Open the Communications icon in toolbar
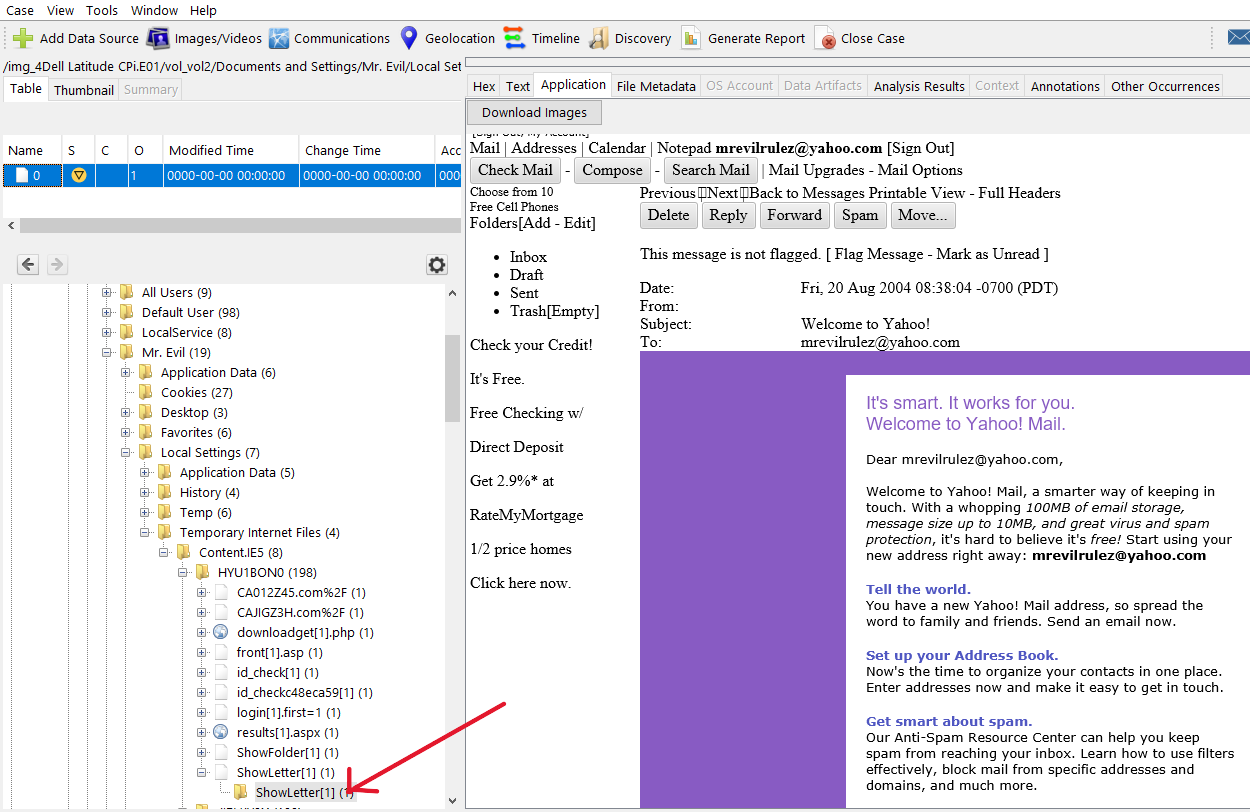1250x812 pixels. coord(279,39)
